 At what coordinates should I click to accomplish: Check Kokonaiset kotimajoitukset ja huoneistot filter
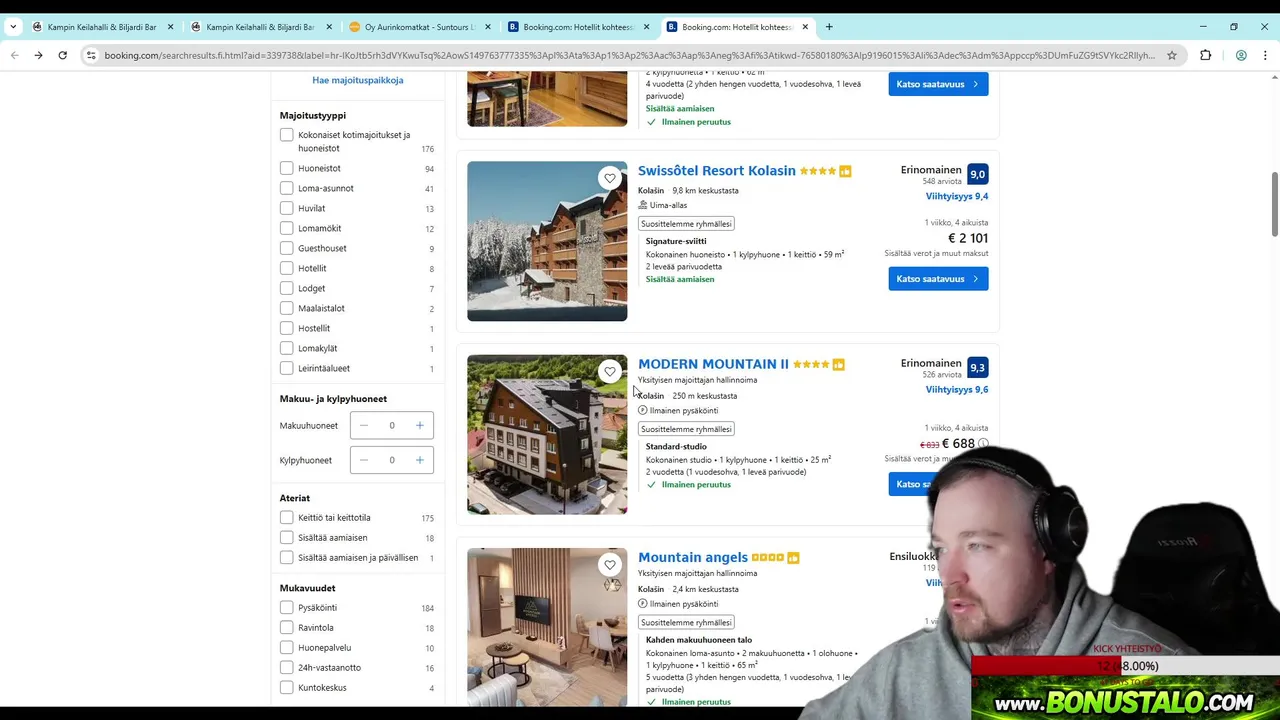[x=287, y=135]
